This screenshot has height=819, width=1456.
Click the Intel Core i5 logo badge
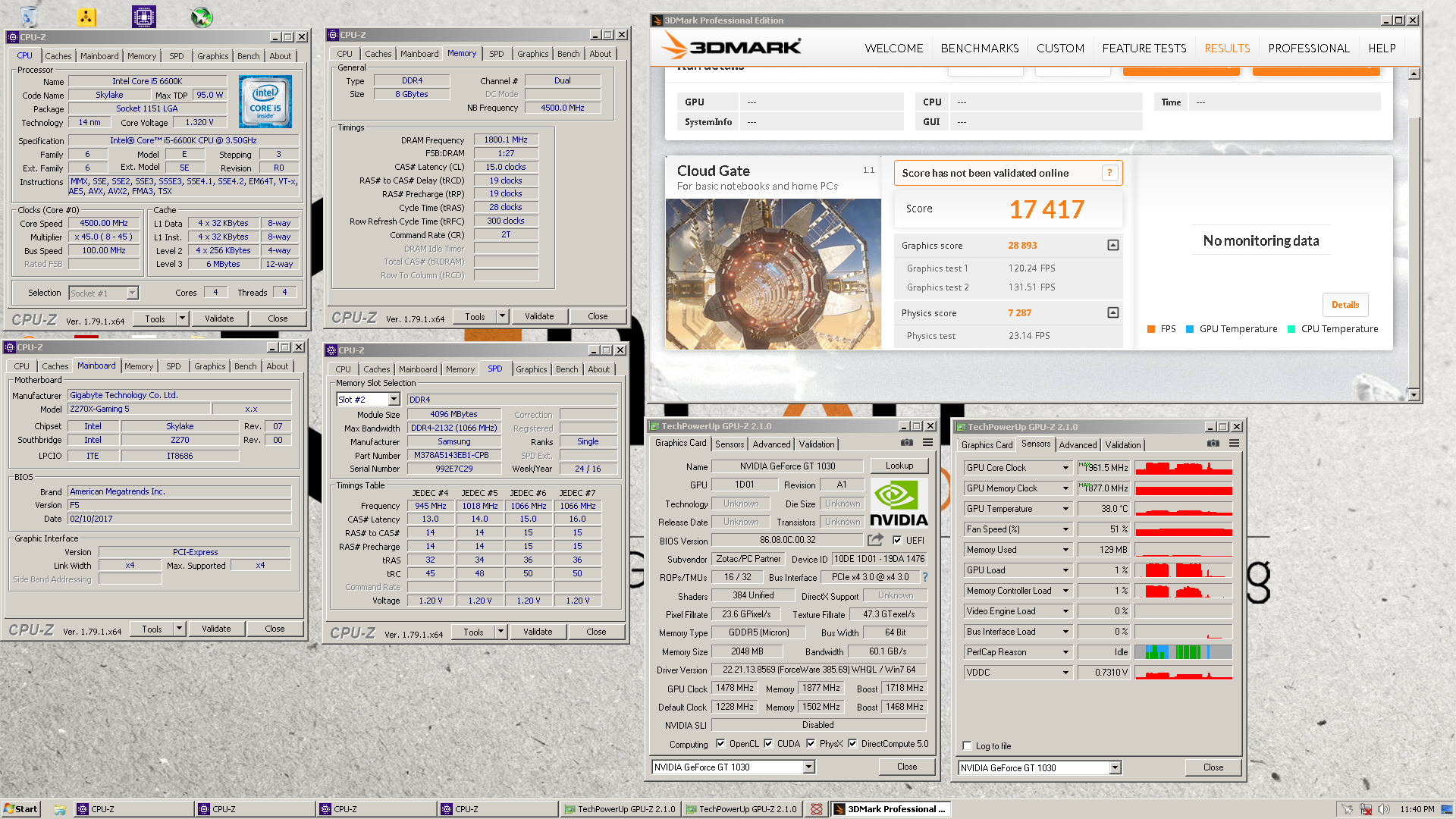click(x=265, y=101)
